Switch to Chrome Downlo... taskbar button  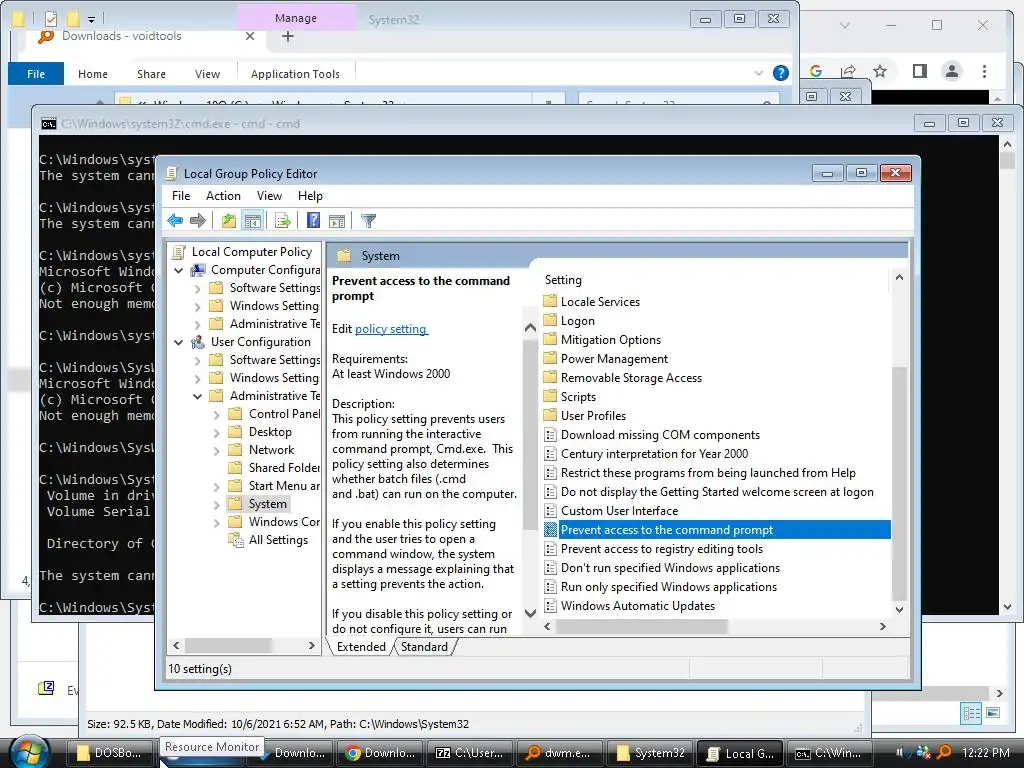point(379,753)
